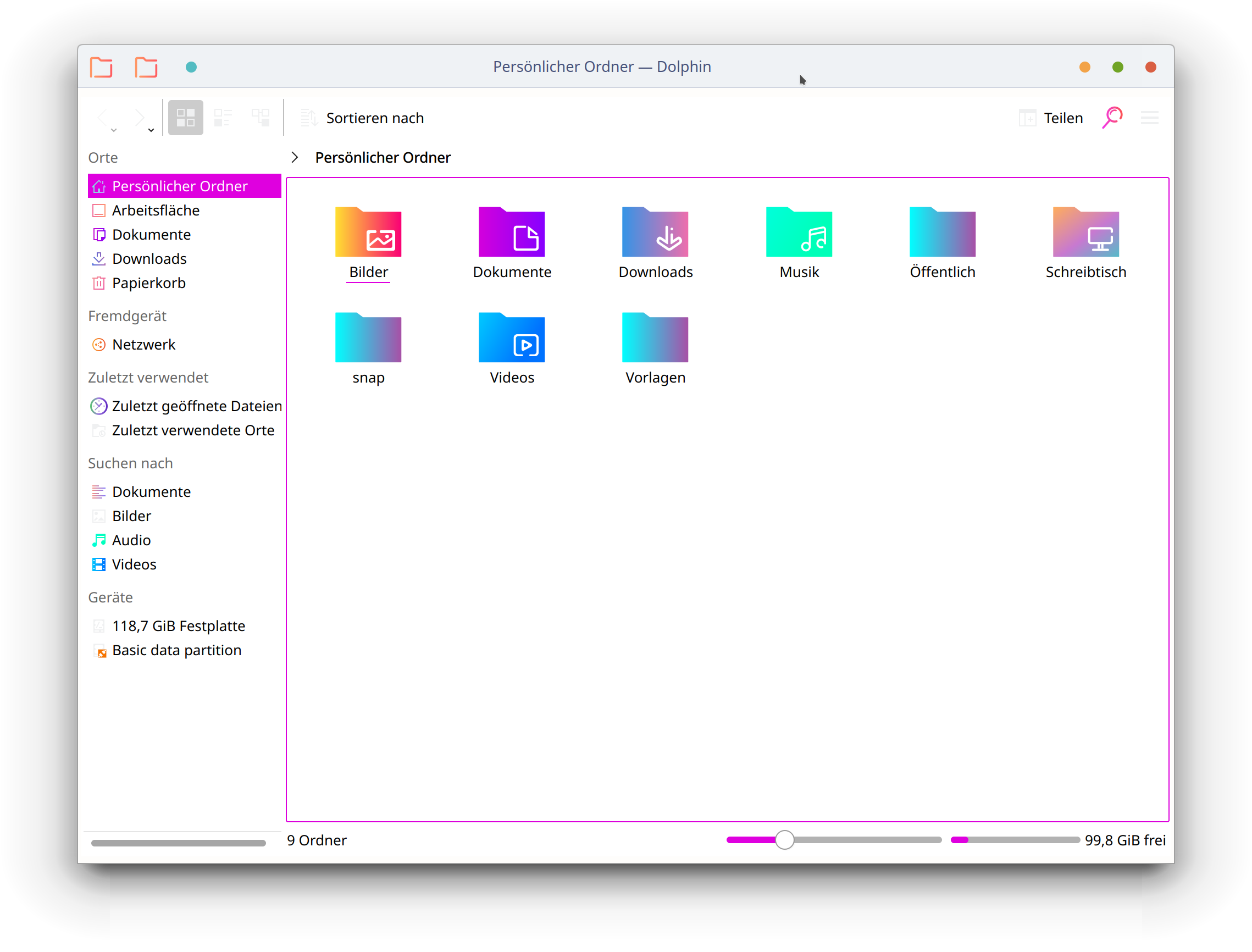Open the Videos folder icon

pos(512,337)
